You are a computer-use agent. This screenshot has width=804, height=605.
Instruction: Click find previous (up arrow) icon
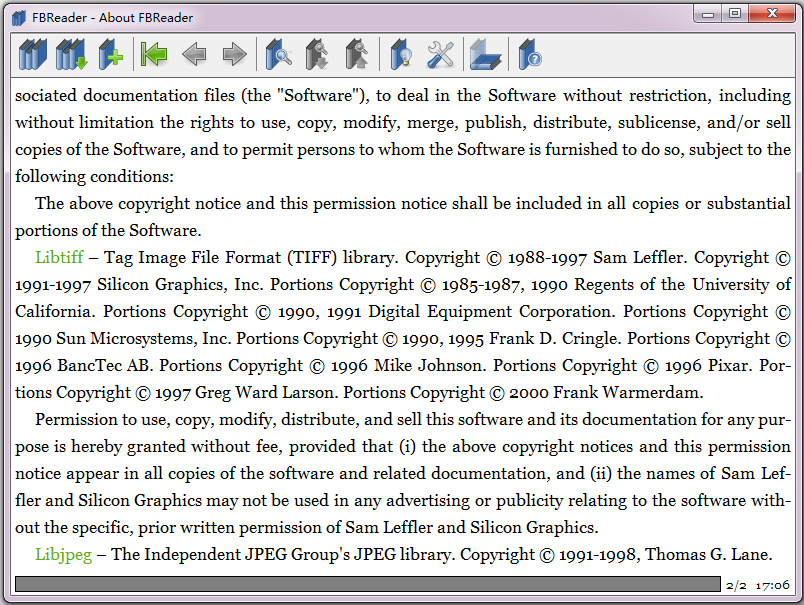(356, 54)
